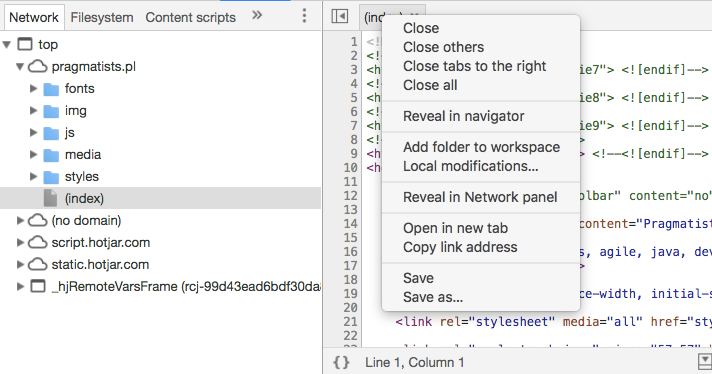The width and height of the screenshot is (712, 374).
Task: Click the fonts folder icon
Action: click(x=51, y=89)
